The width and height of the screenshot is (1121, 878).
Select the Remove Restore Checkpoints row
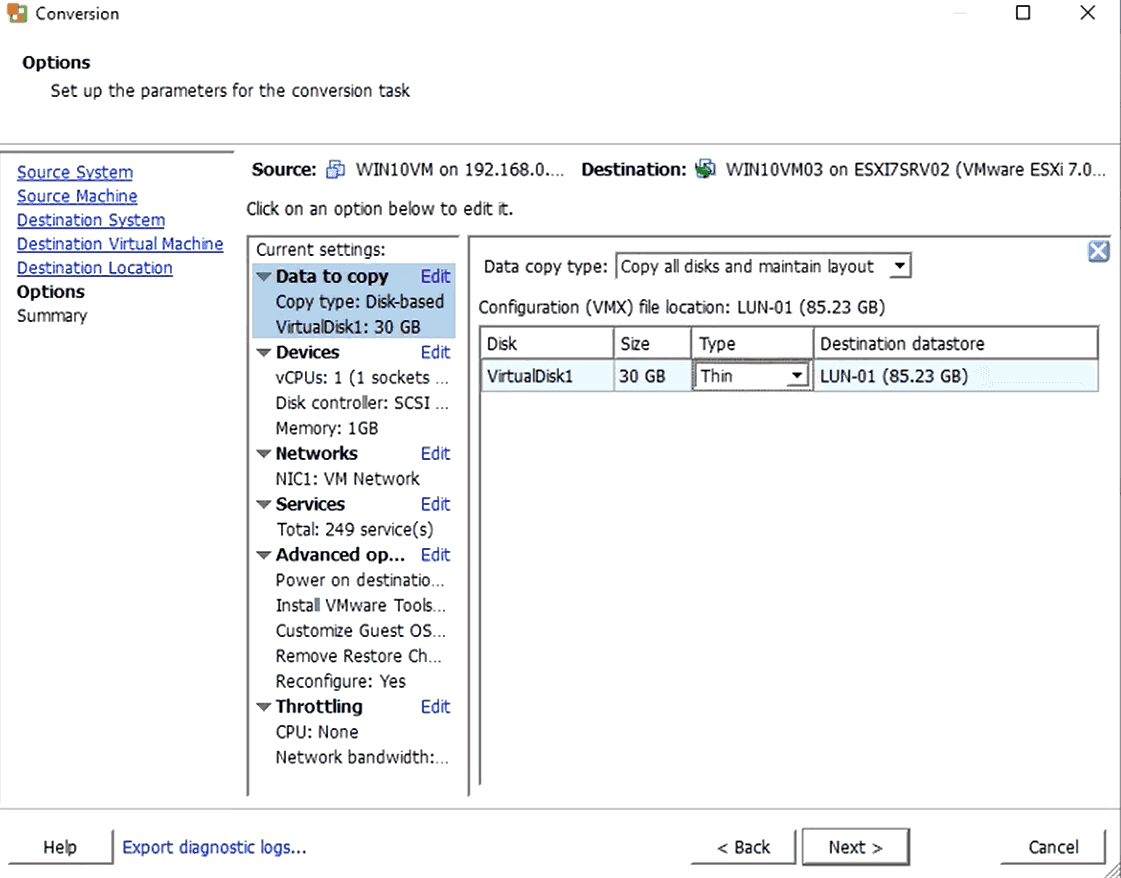point(359,656)
